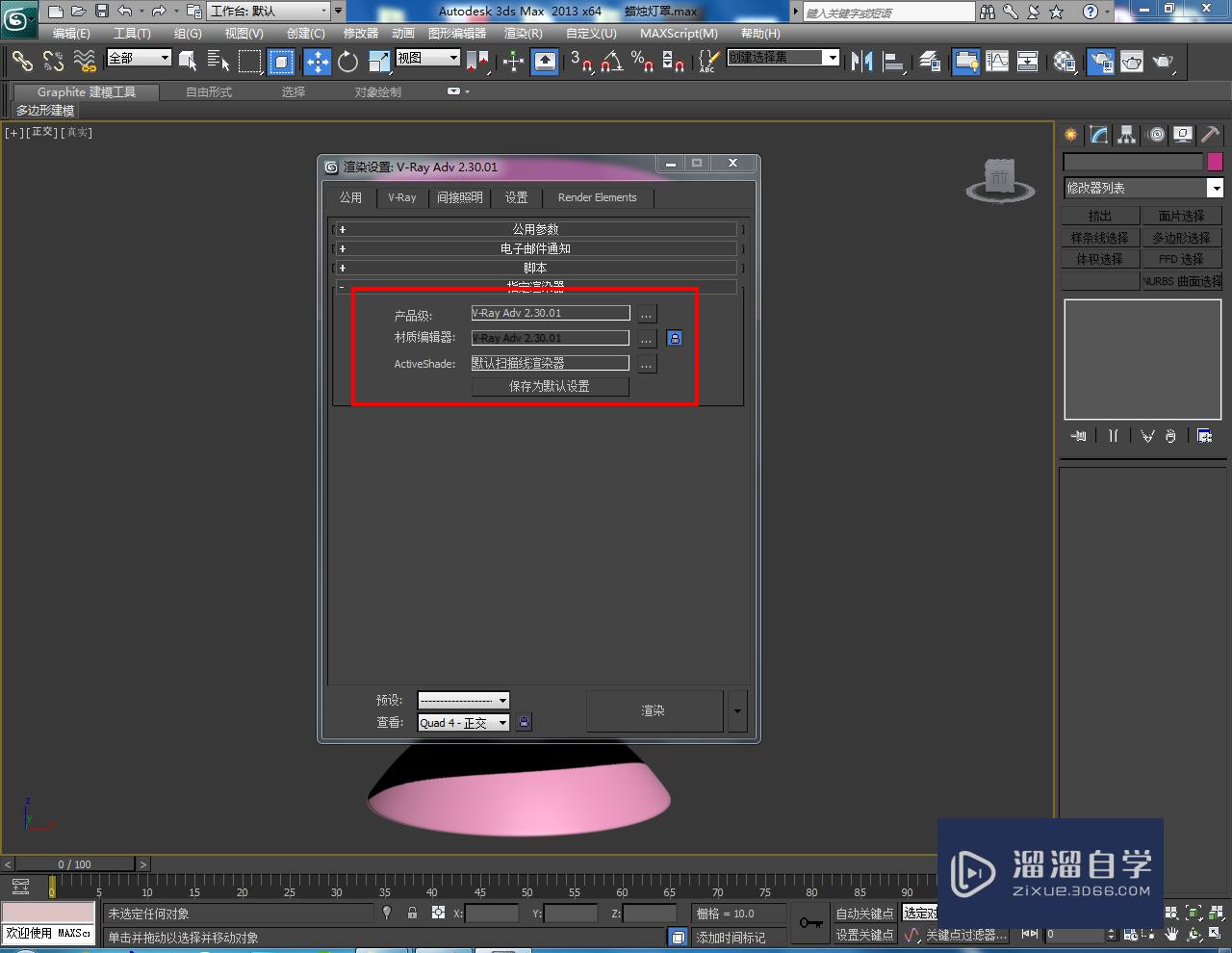Open 修改器列表 modifier list dropdown
1232x953 pixels.
point(1142,188)
